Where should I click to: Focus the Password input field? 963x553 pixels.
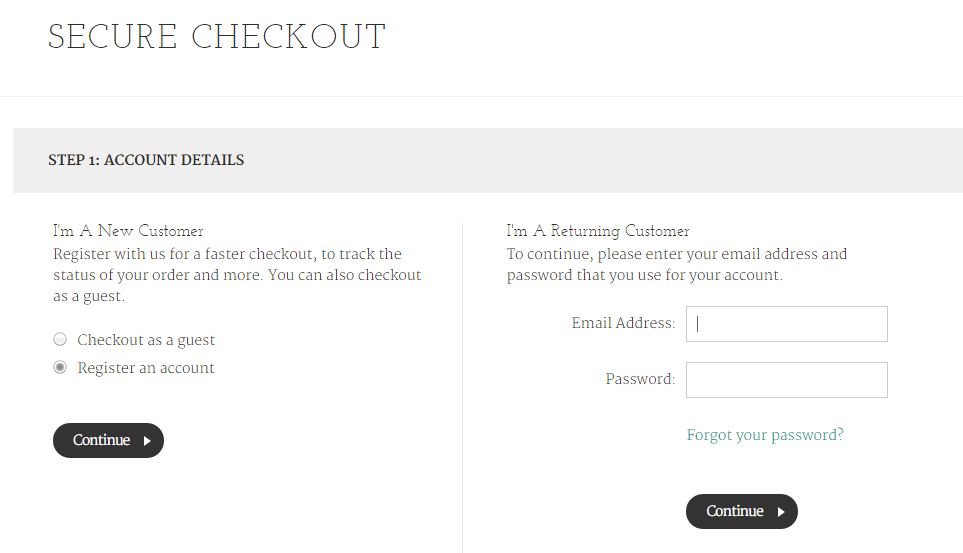coord(786,380)
